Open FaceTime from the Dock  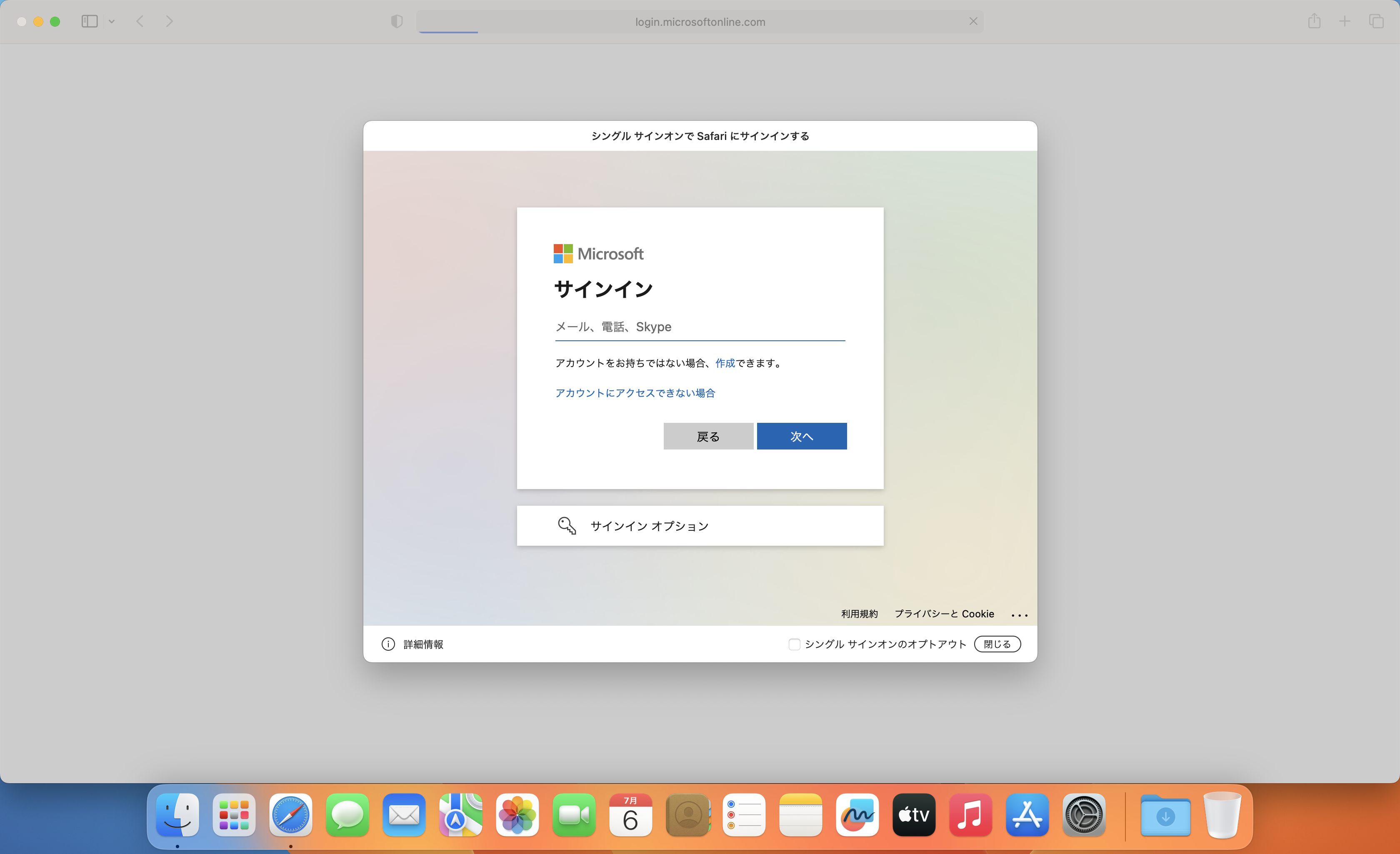(574, 815)
